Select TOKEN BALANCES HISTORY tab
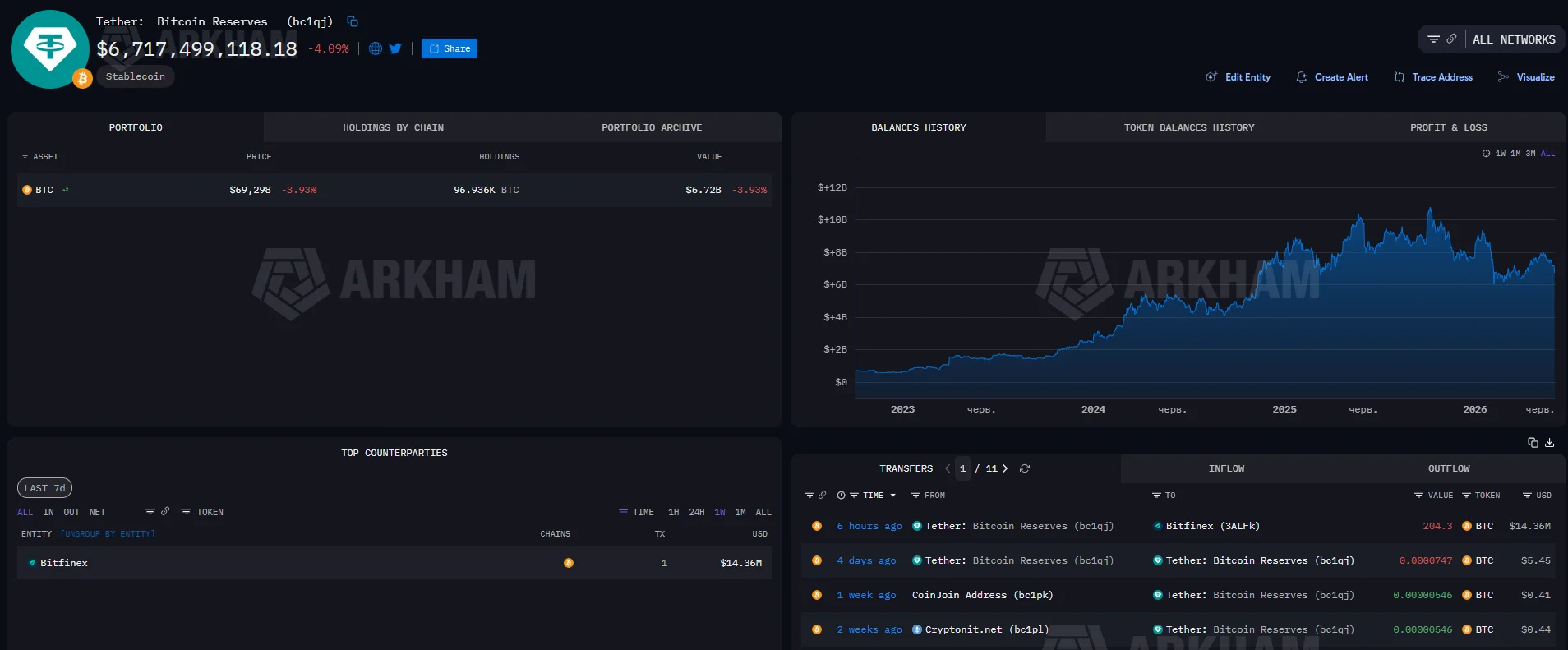The image size is (1568, 650). pyautogui.click(x=1189, y=127)
